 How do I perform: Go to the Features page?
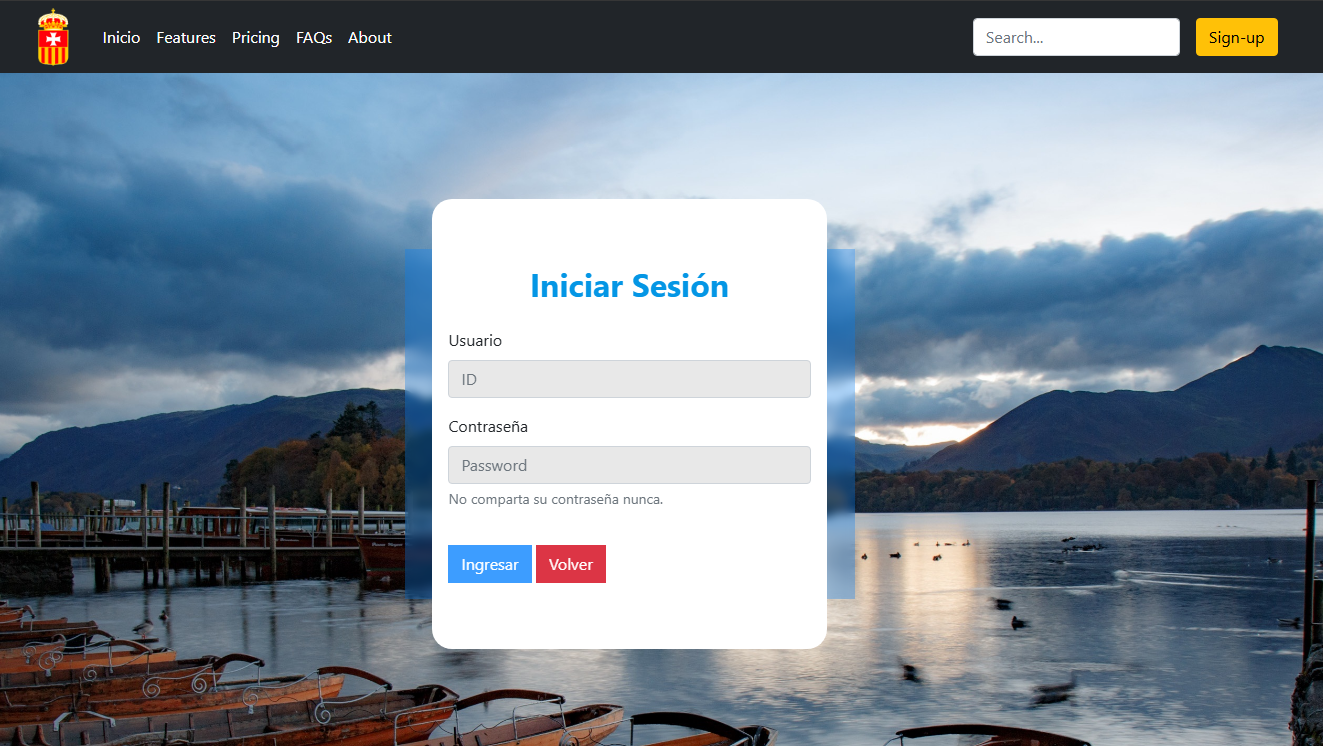point(186,38)
